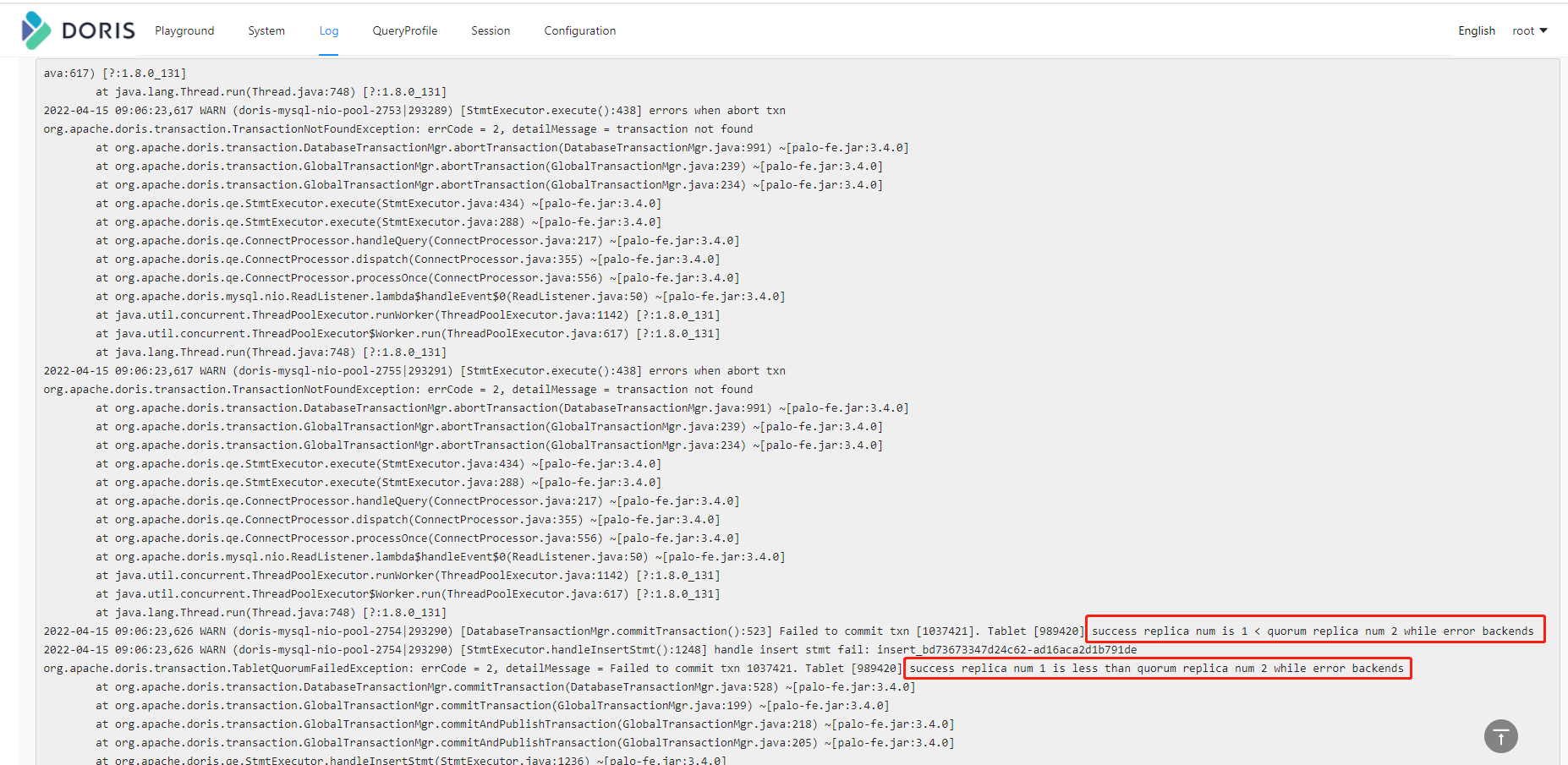This screenshot has height=765, width=1568.
Task: Click the Doris logo icon
Action: (35, 29)
